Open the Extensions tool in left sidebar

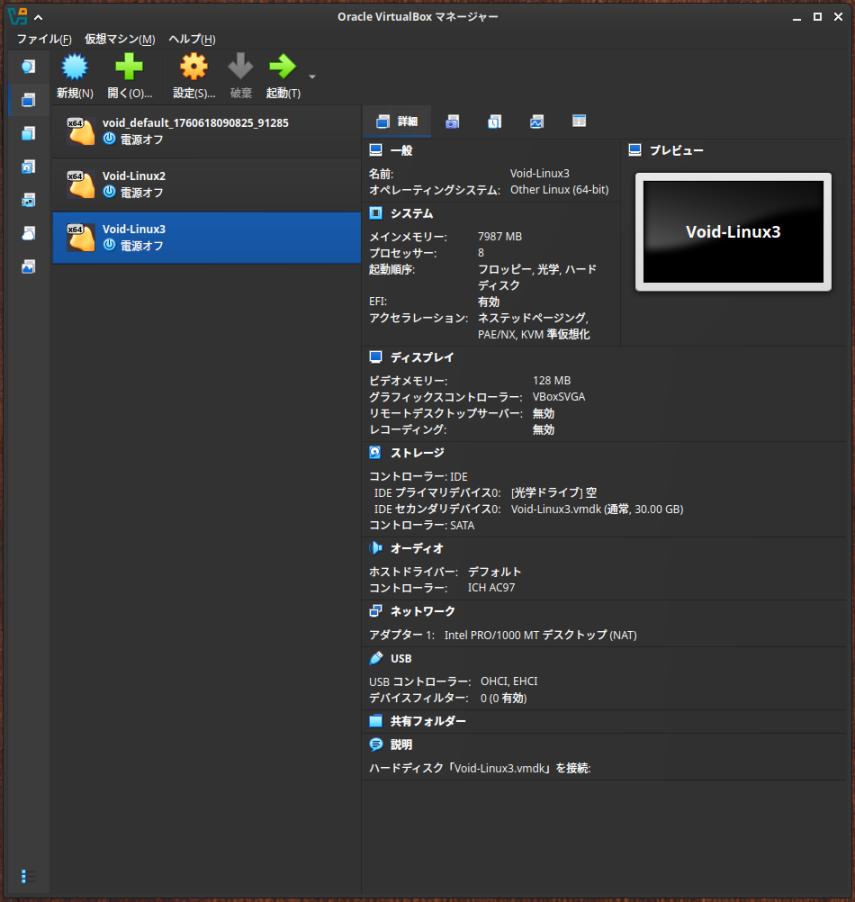coord(28,133)
